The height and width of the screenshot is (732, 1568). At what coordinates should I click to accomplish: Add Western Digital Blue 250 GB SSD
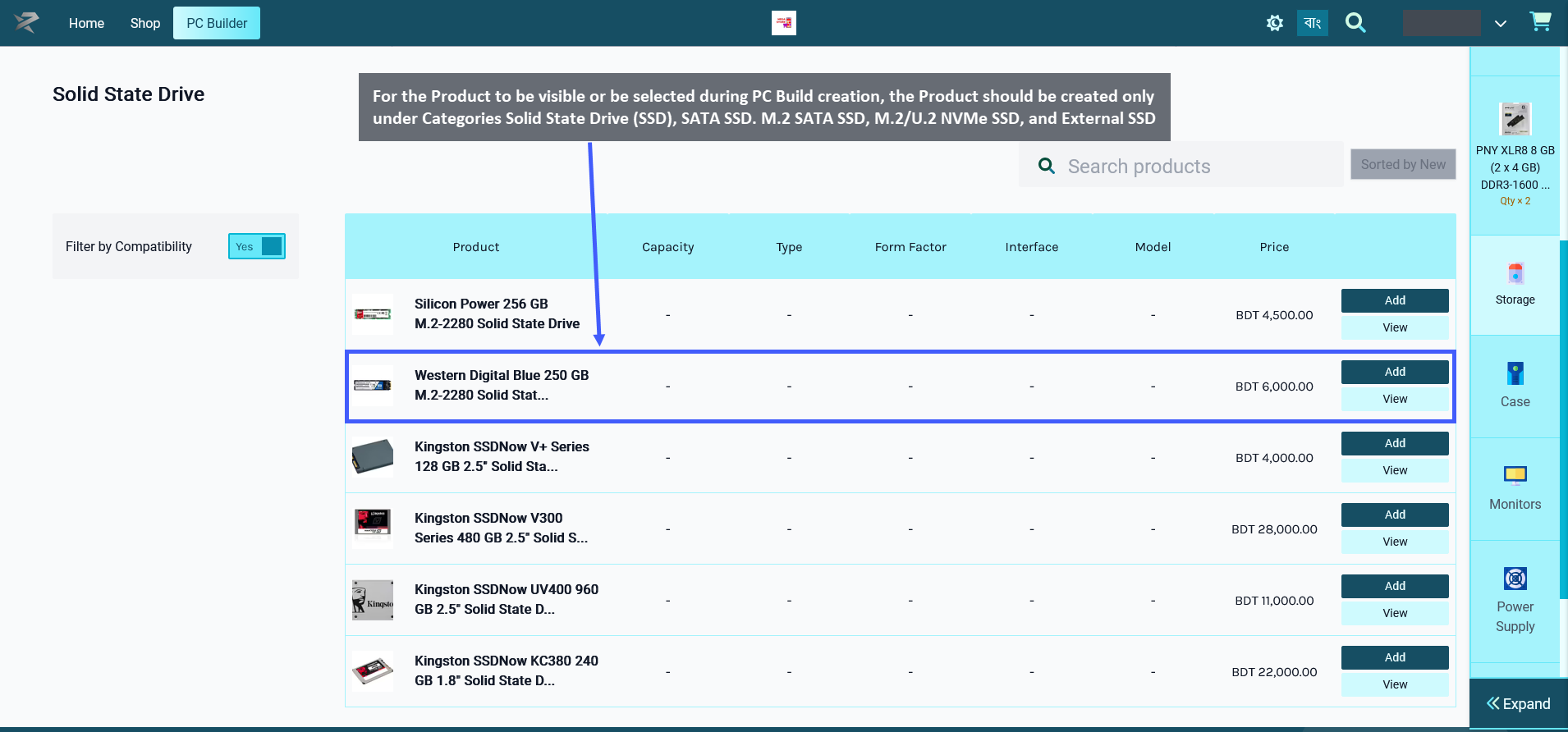coord(1395,372)
